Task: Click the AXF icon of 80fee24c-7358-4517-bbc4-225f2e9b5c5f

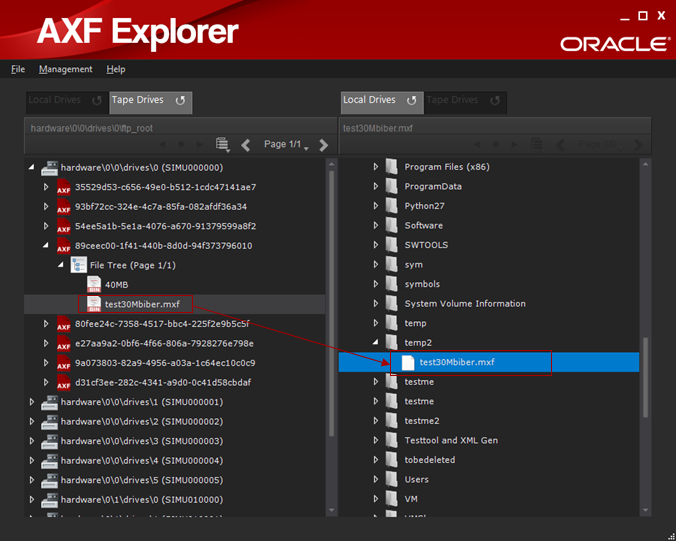Action: 64,324
